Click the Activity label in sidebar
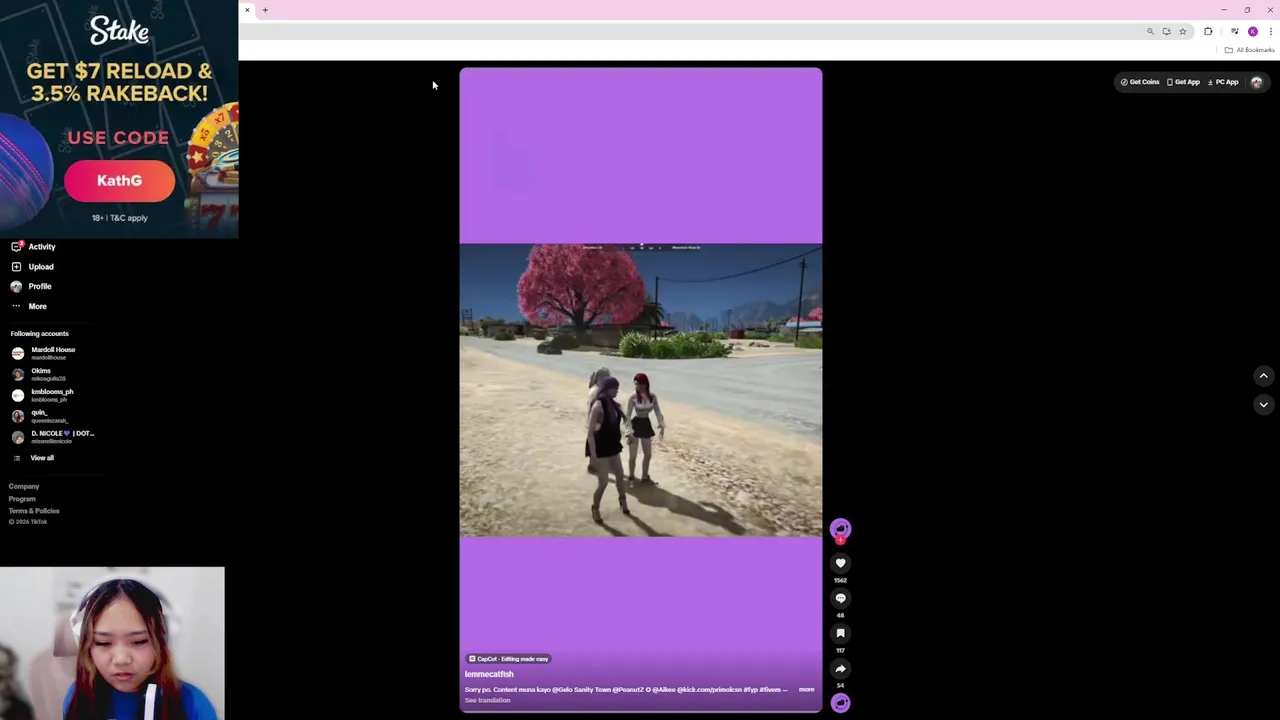 pos(42,246)
